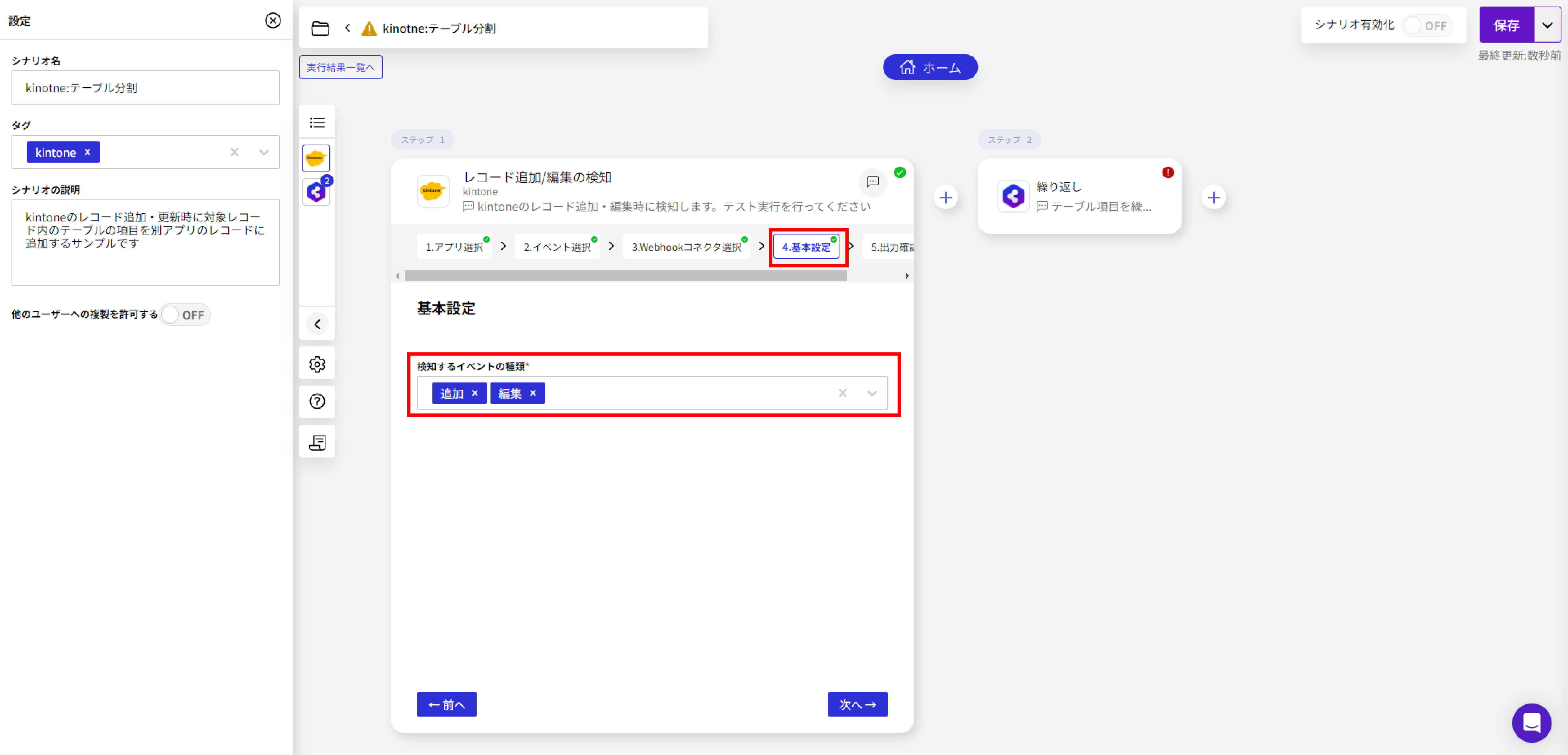Open the 繰り返し step card icon
The height and width of the screenshot is (755, 1568).
coord(1013,196)
